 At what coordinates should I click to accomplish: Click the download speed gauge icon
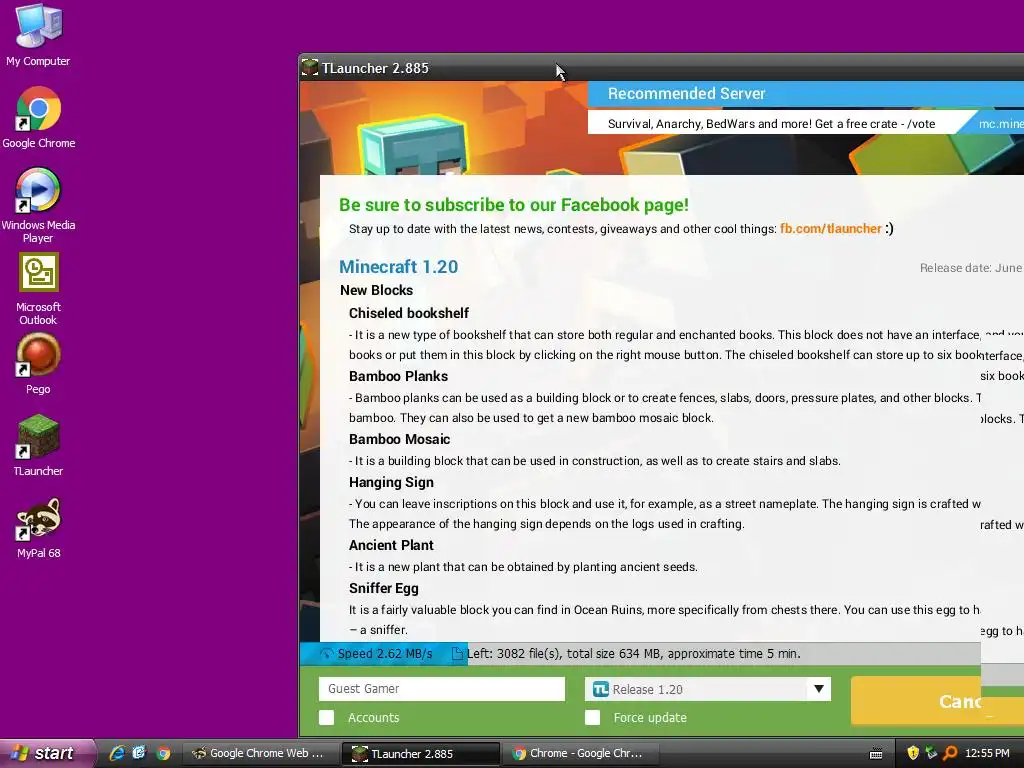[327, 654]
